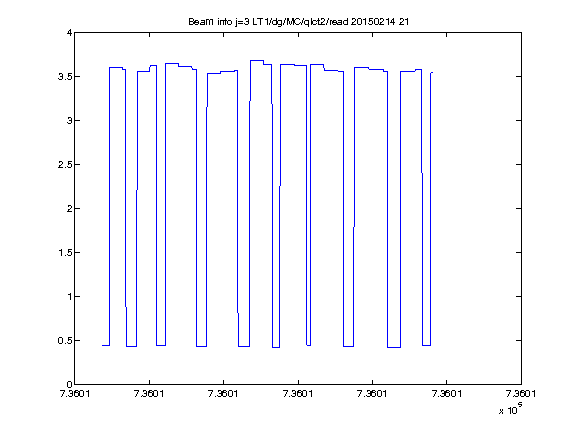Click the y-axis tick label 0.5
The width and height of the screenshot is (576, 432).
click(x=65, y=341)
